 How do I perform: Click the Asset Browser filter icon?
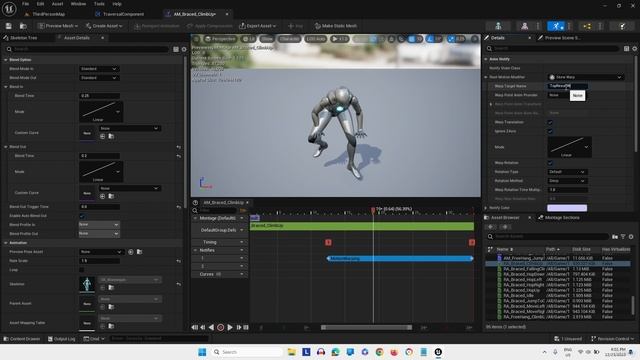click(x=623, y=236)
